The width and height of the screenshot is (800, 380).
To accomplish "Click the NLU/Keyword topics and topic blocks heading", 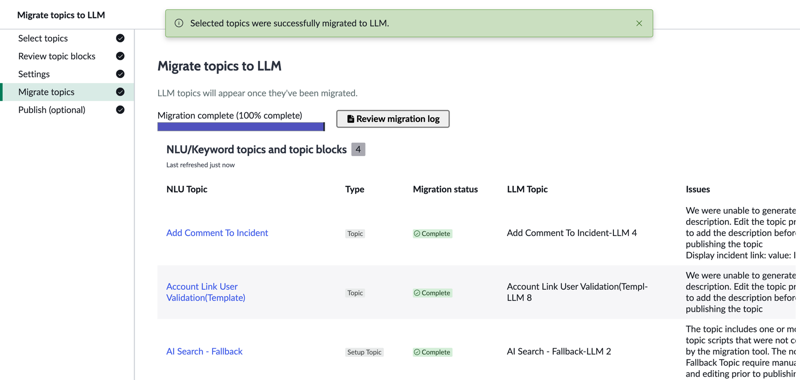I will point(257,149).
